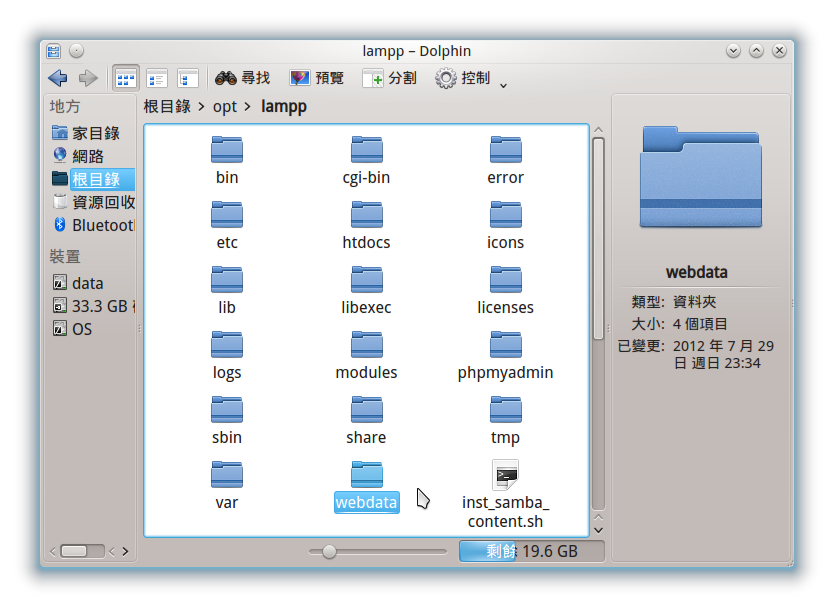This screenshot has width=834, height=607.
Task: Select the var folder
Action: [x=227, y=485]
